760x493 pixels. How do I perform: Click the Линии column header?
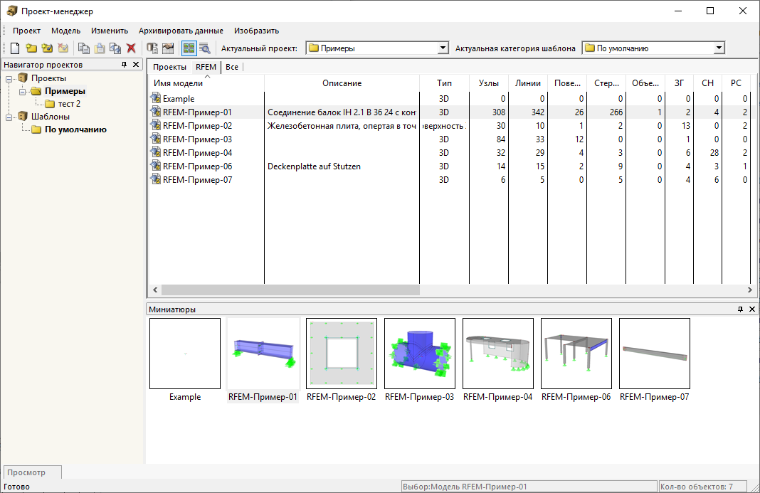[528, 83]
